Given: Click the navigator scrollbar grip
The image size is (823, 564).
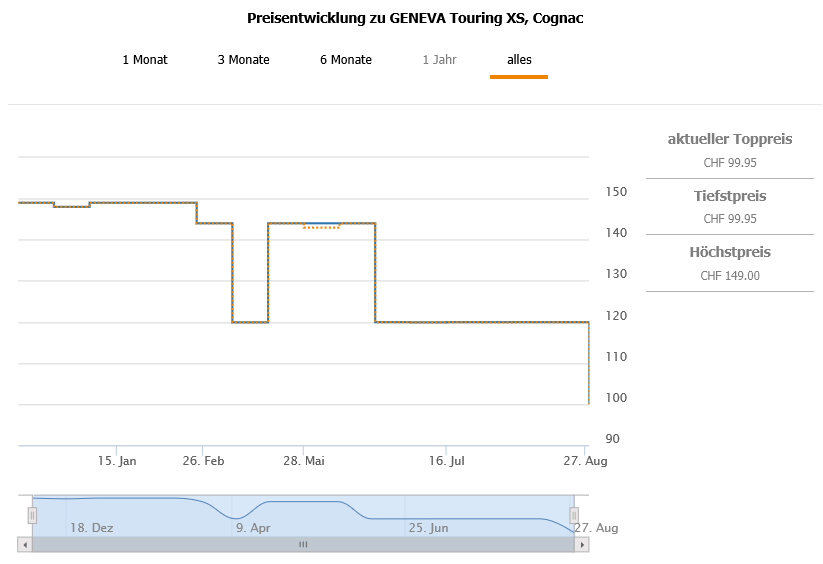Looking at the screenshot, I should pyautogui.click(x=303, y=545).
